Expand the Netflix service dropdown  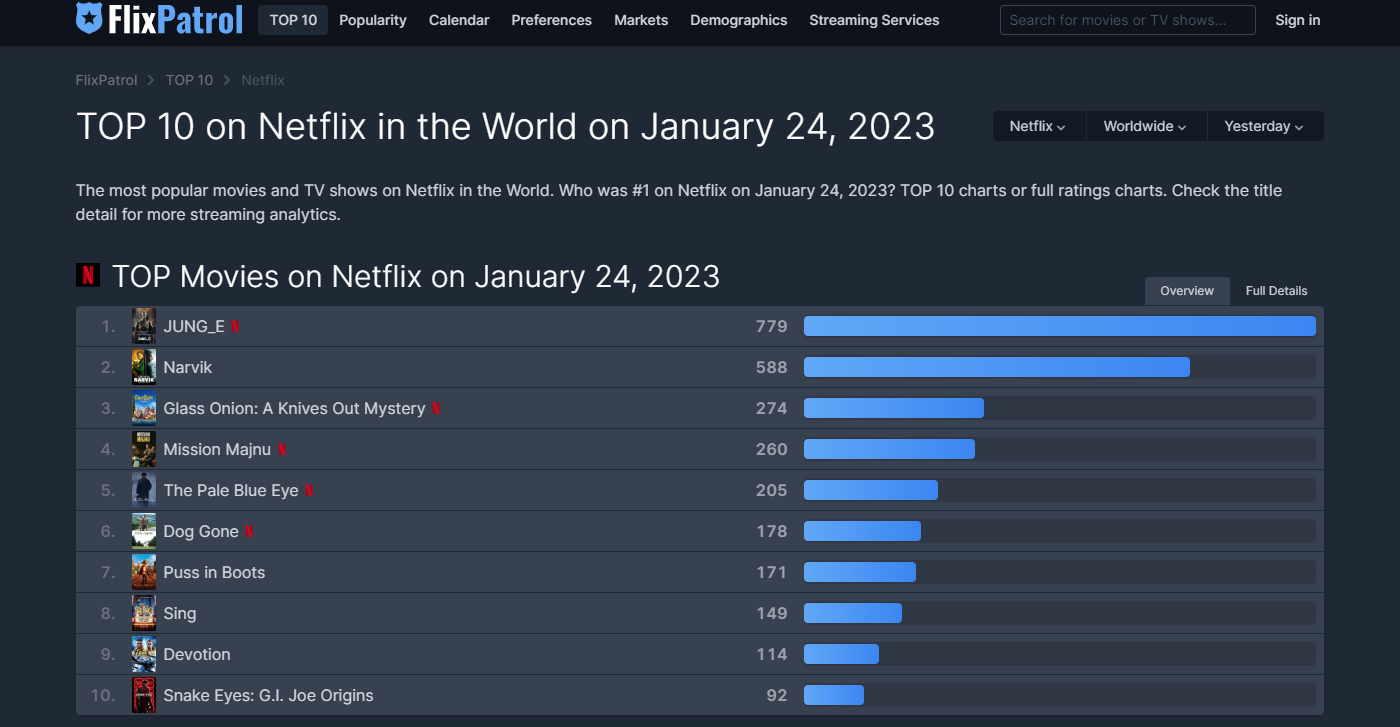1038,126
